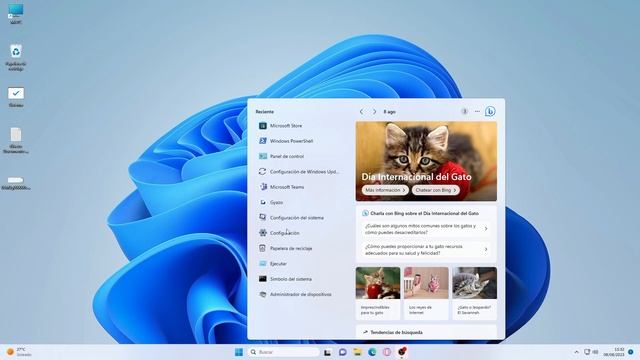
Task: Select the computer desktop shortcut icon
Action: (x=16, y=15)
